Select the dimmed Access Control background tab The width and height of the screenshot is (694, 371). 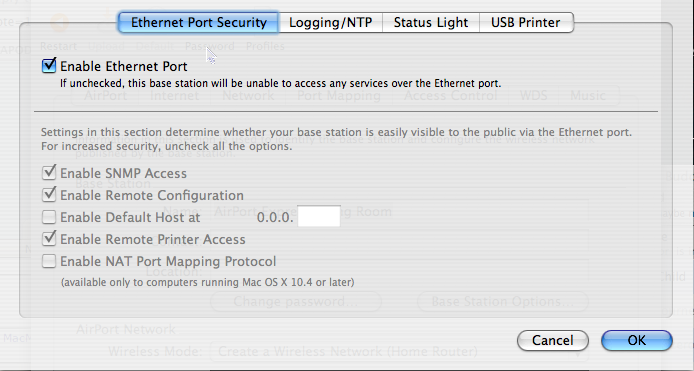tap(451, 95)
